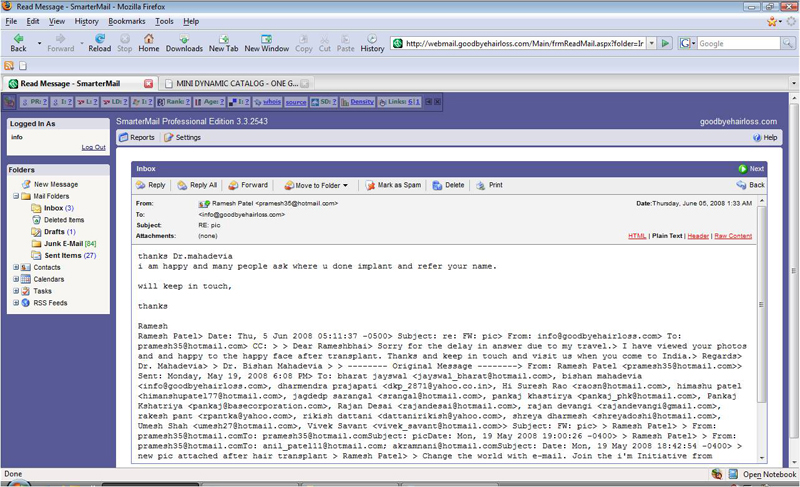Viewport: 800px width, 487px height.
Task: Click the RSS feed icon in bookmarks bar
Action: click(x=9, y=65)
